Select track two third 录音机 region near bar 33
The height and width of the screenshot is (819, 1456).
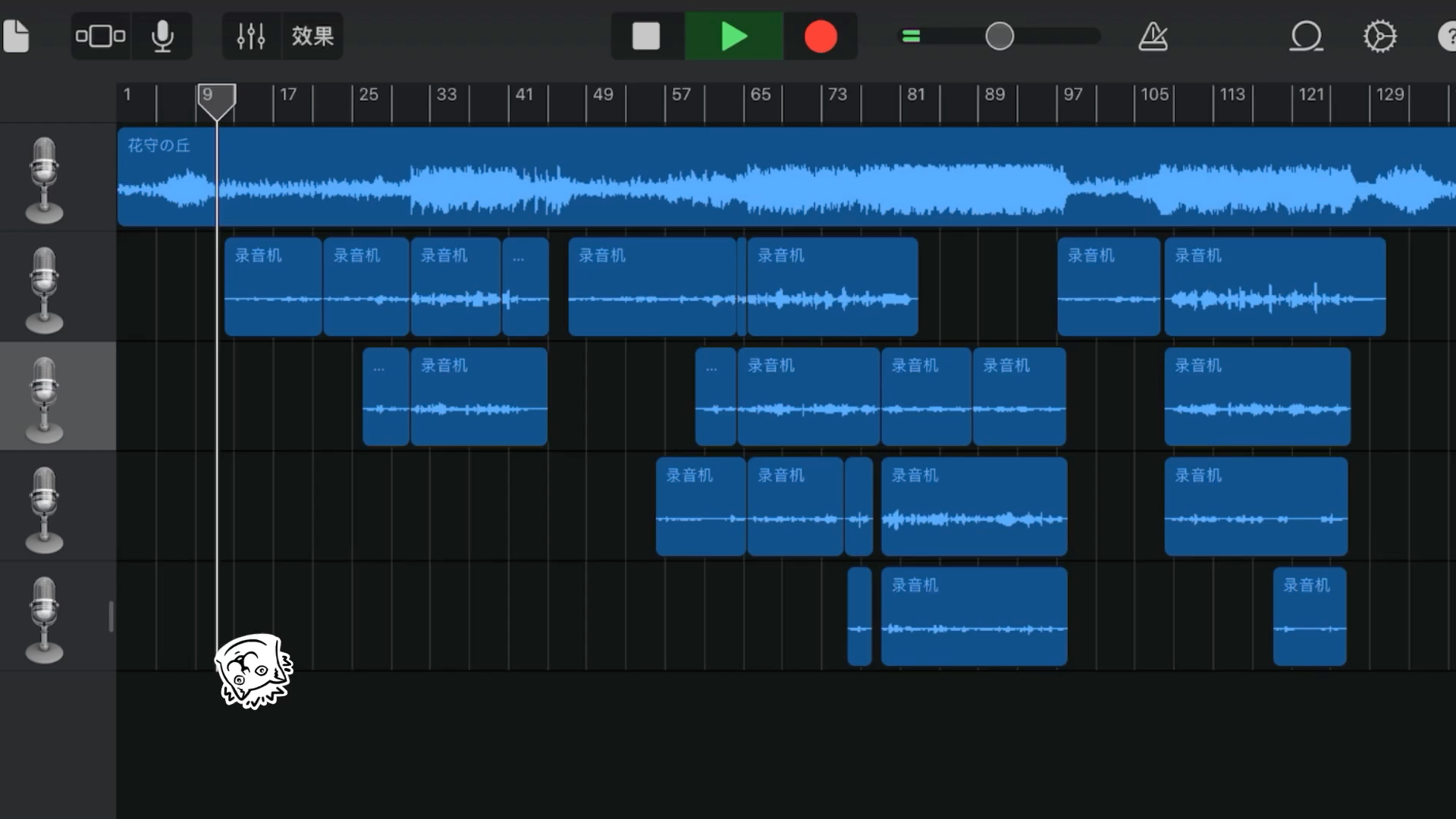tap(456, 287)
